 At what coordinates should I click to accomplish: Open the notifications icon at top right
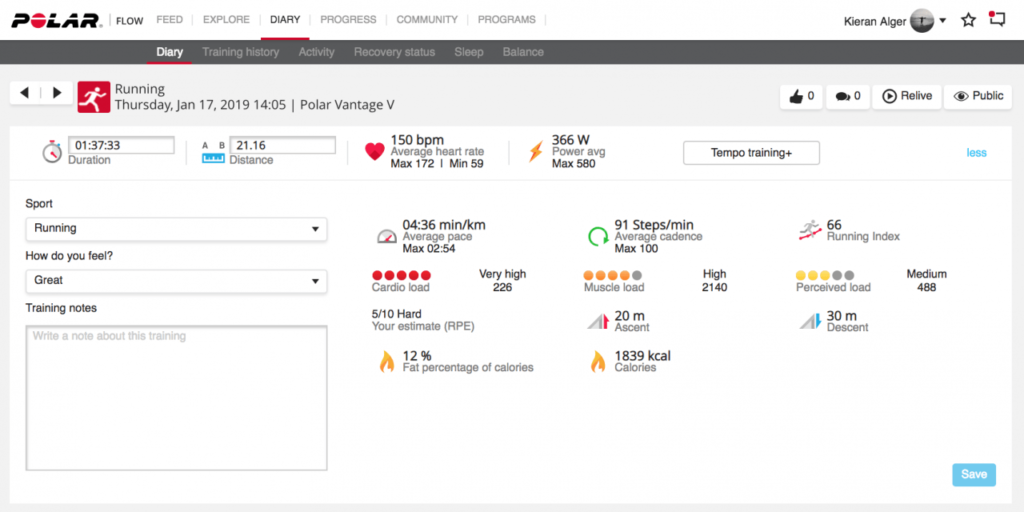point(996,19)
